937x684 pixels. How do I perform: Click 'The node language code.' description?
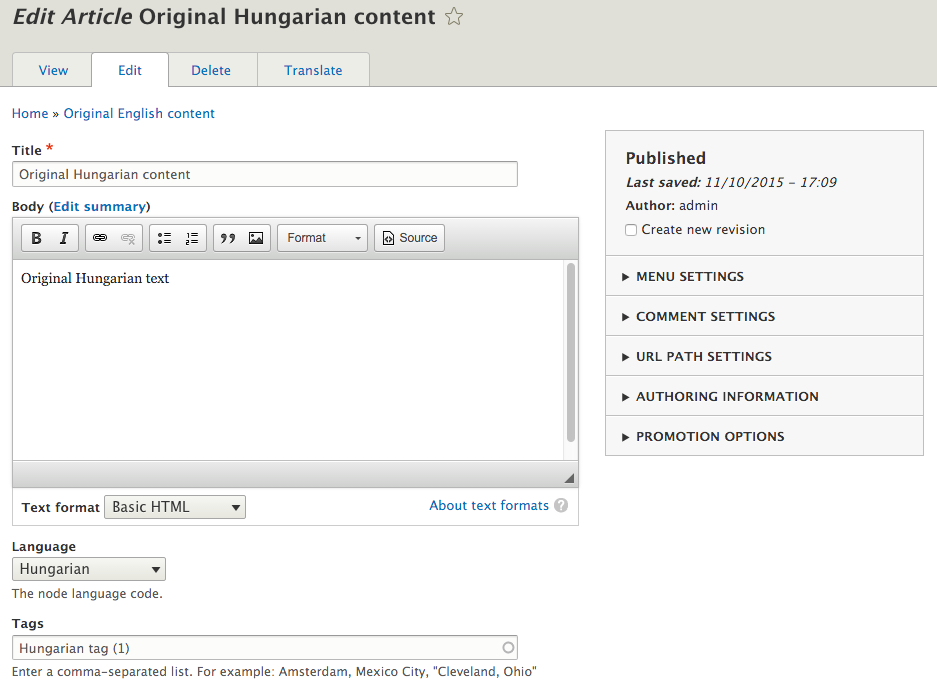pos(87,594)
